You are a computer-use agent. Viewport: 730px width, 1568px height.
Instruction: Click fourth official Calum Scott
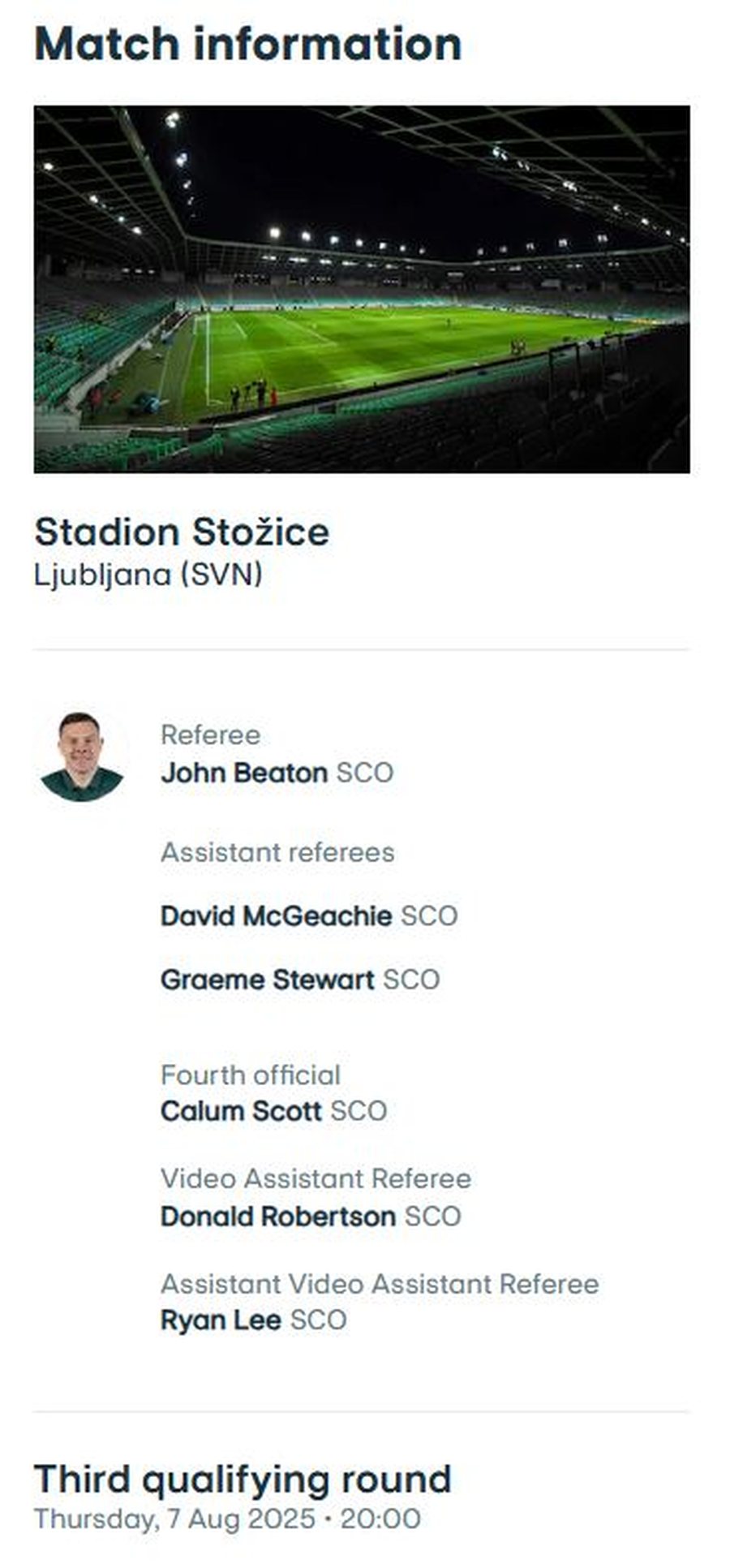pyautogui.click(x=241, y=1111)
